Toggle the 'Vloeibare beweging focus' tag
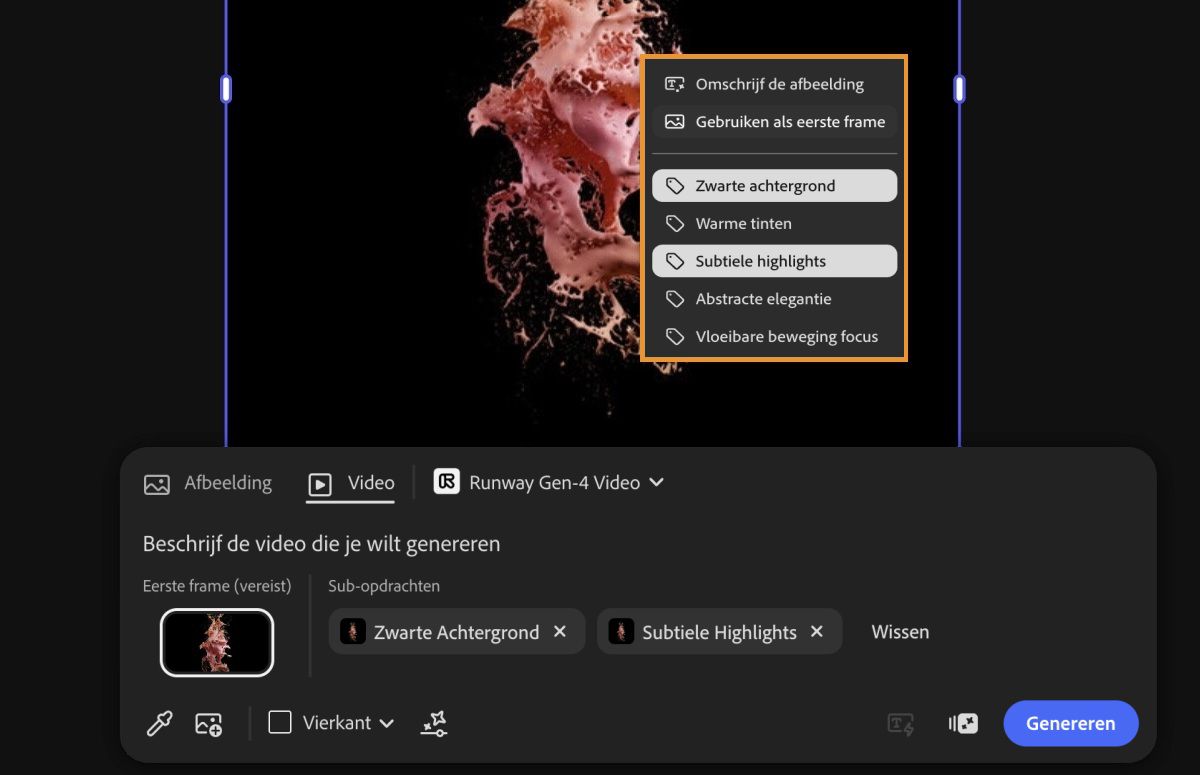This screenshot has width=1200, height=775. (775, 337)
